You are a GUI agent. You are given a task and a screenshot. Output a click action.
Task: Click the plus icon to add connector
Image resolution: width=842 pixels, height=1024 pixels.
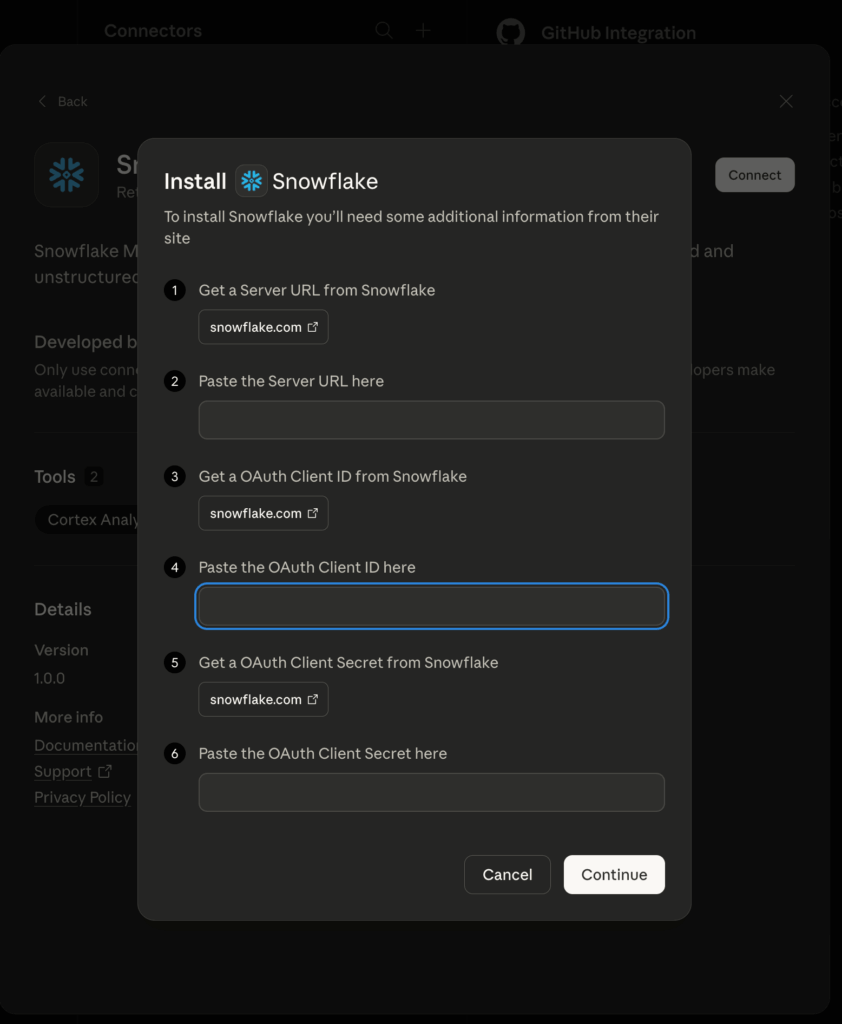tap(423, 31)
